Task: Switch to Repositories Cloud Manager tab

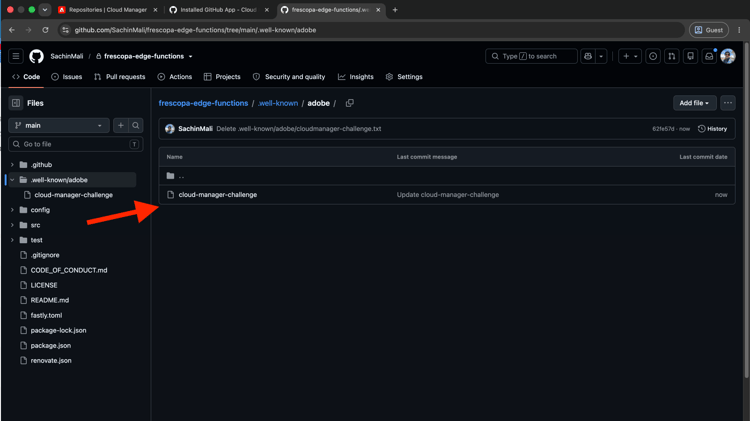Action: [108, 10]
